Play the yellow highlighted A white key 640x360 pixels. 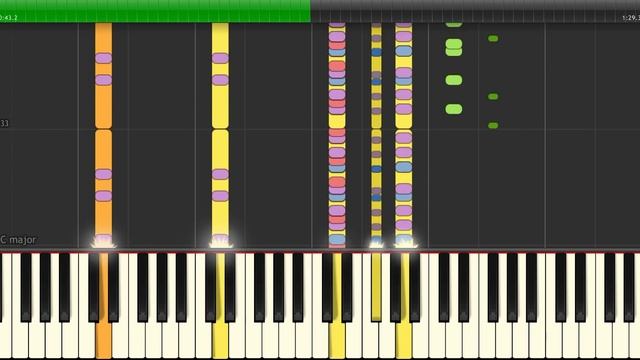pos(403,306)
